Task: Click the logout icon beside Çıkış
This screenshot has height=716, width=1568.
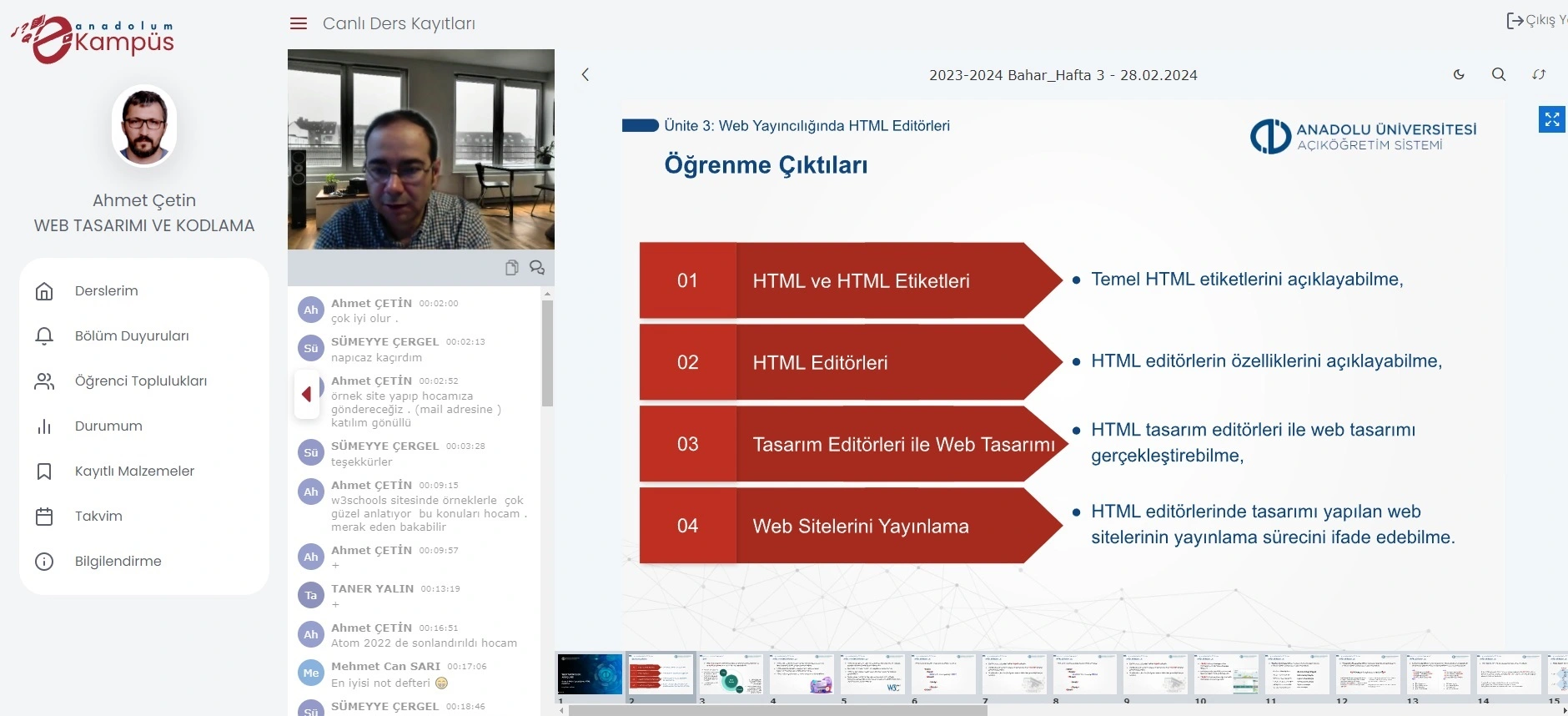Action: [1515, 21]
